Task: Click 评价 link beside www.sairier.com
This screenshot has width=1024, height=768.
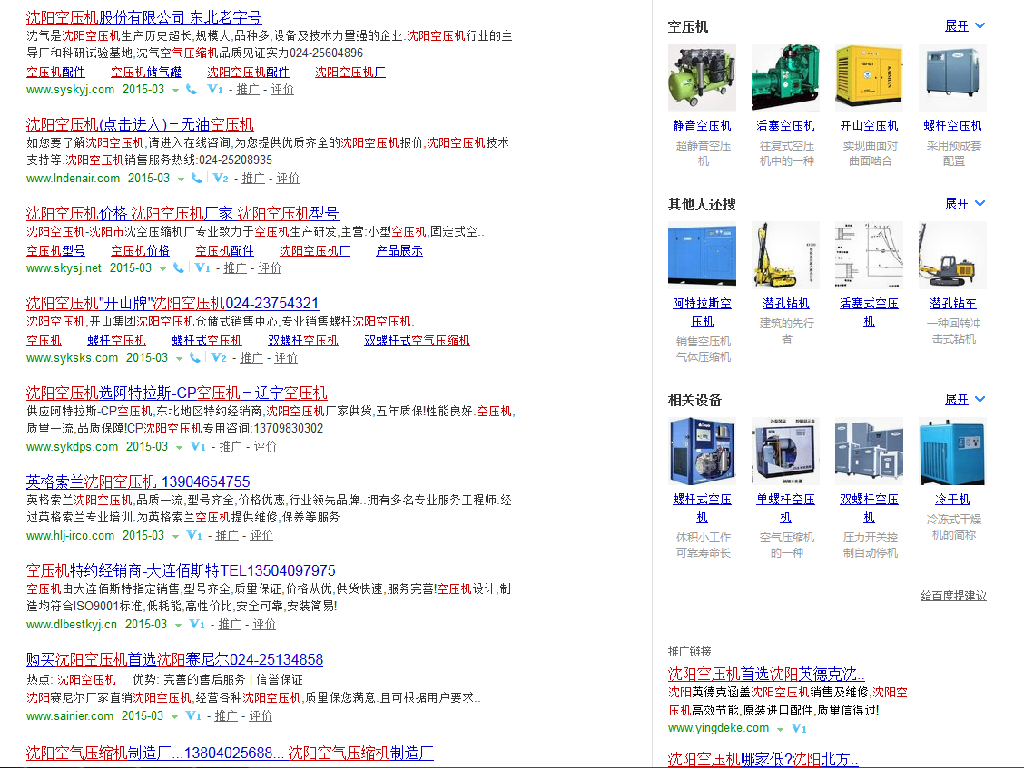Action: tap(260, 716)
